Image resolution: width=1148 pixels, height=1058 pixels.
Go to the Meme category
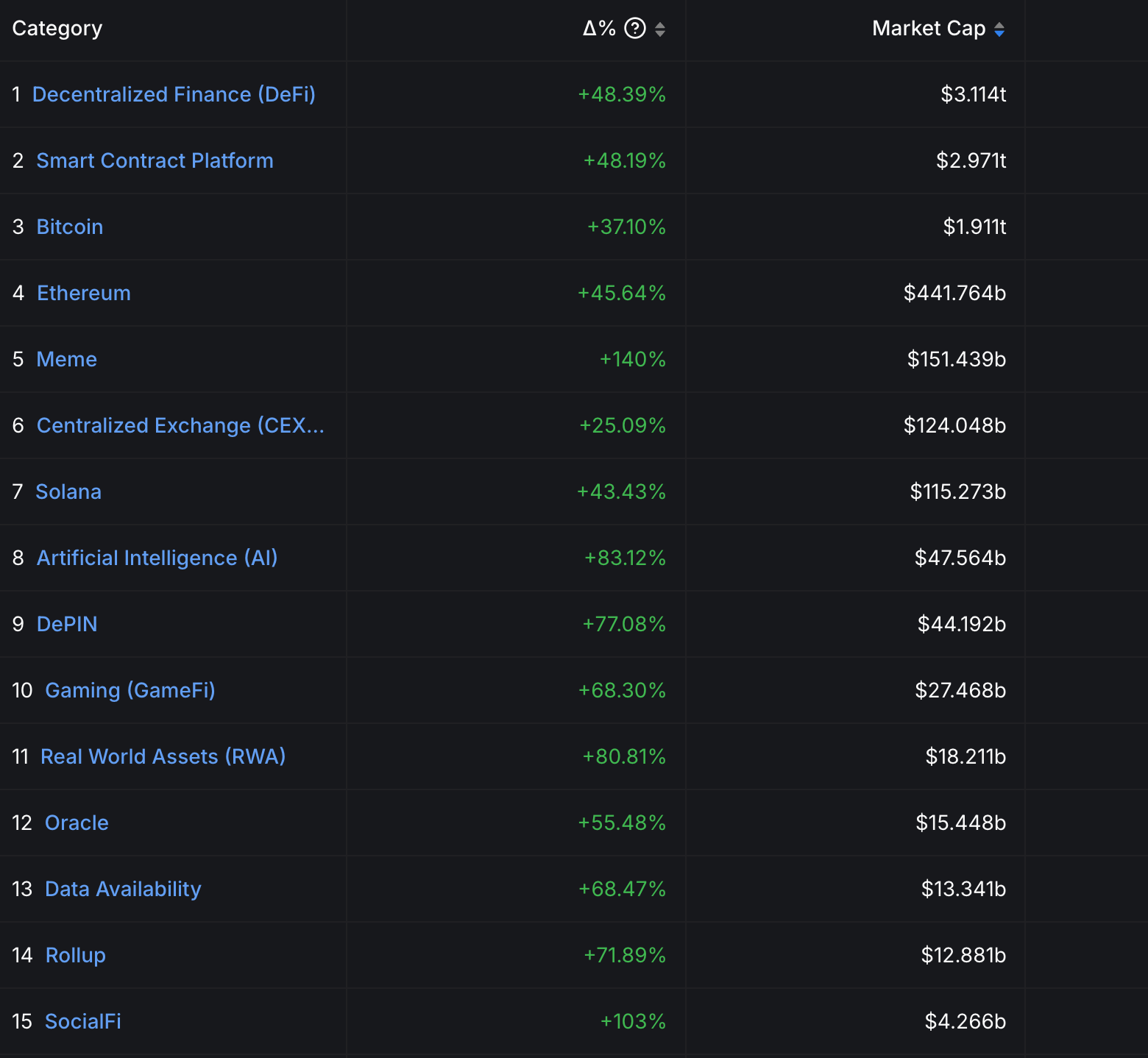tap(67, 360)
